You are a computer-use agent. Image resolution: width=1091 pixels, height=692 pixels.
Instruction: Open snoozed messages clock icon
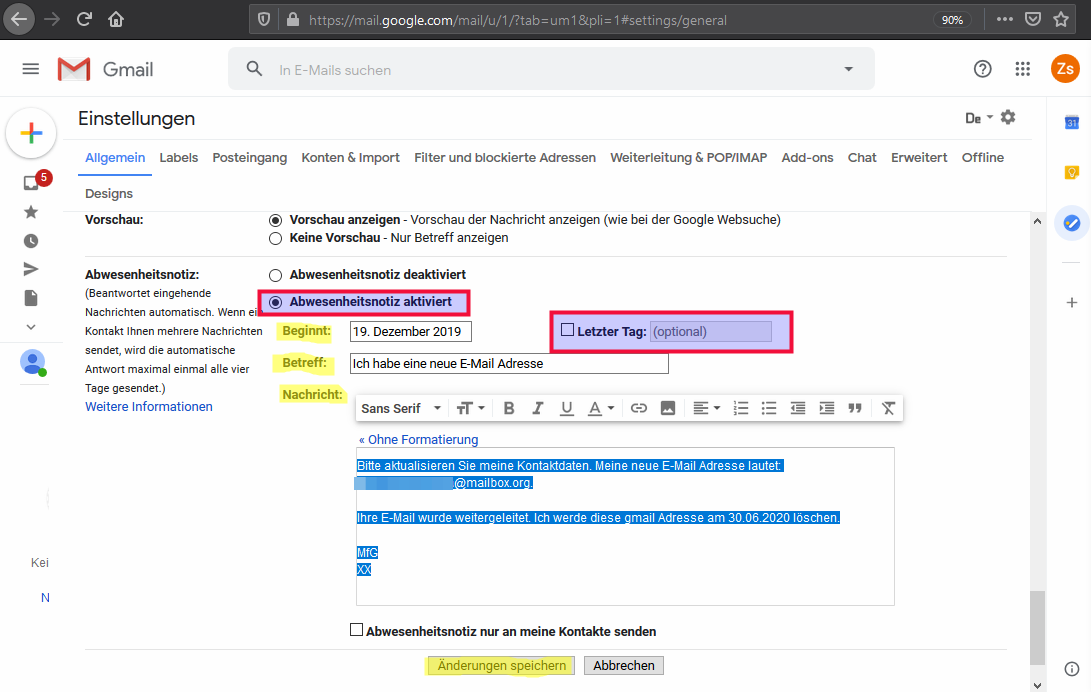point(31,241)
